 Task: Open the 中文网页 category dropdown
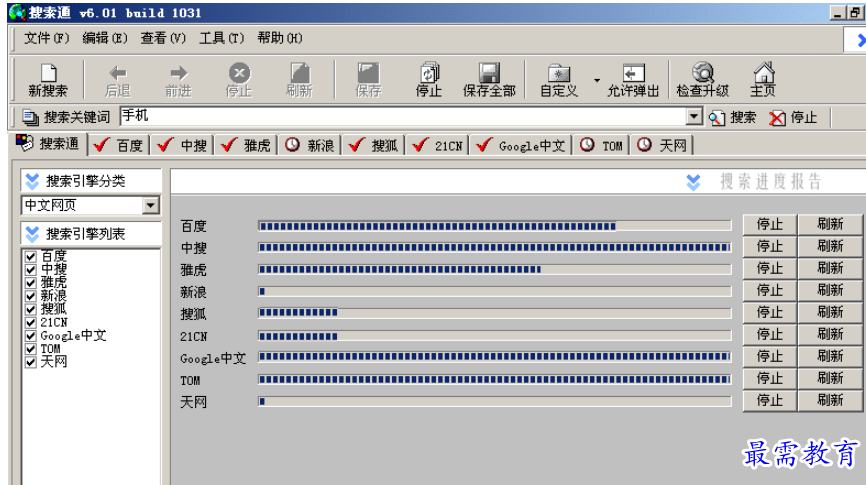[x=150, y=205]
